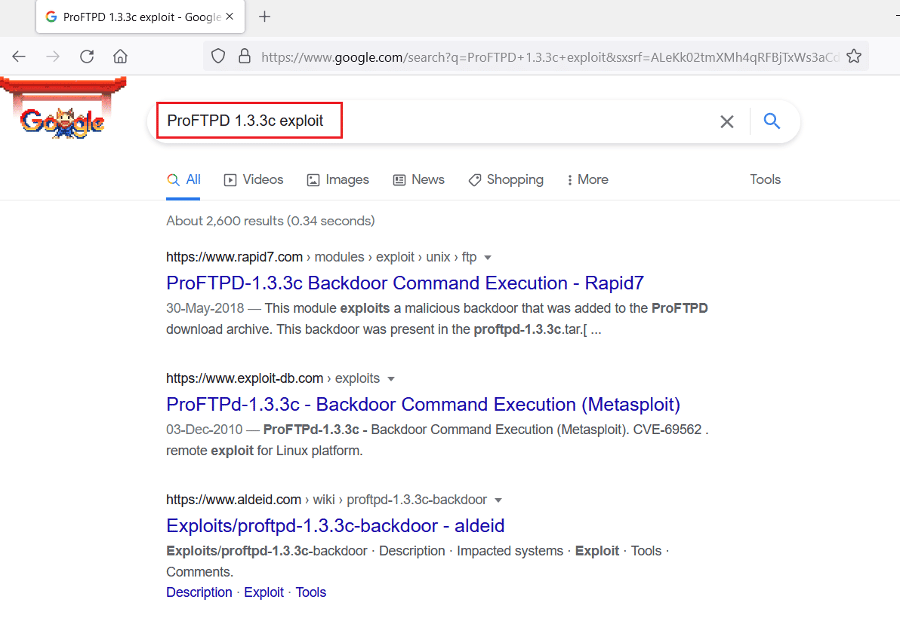Expand the exploit-db.com result dropdown arrow
Screen dimensions: 900x624
point(391,379)
